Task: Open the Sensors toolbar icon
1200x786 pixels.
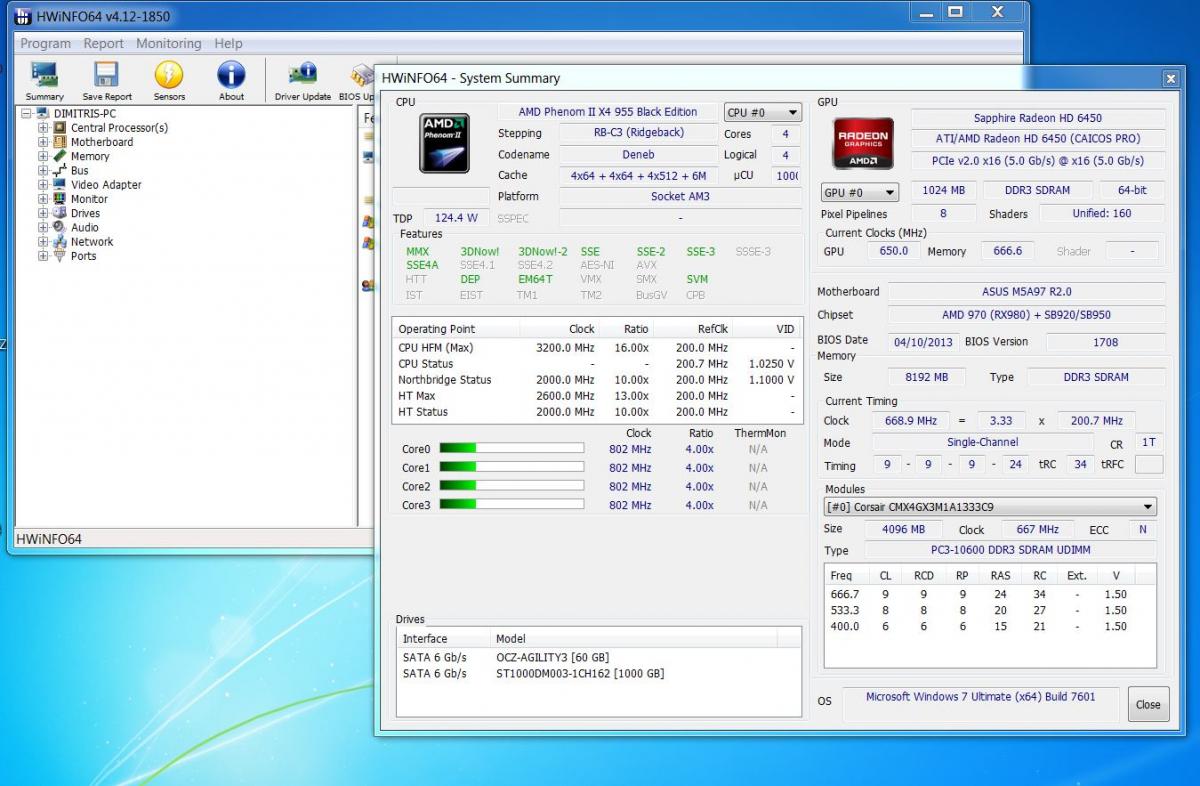Action: pos(169,76)
